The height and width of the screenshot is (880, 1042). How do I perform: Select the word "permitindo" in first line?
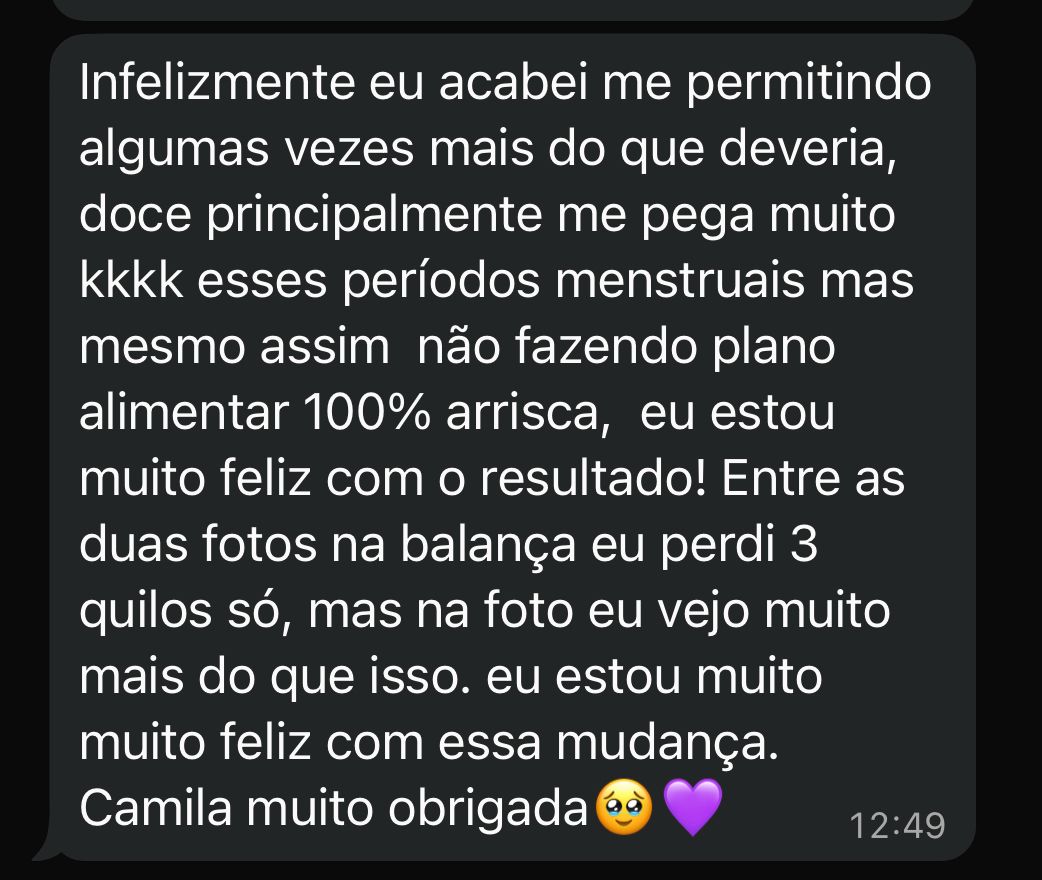[809, 84]
